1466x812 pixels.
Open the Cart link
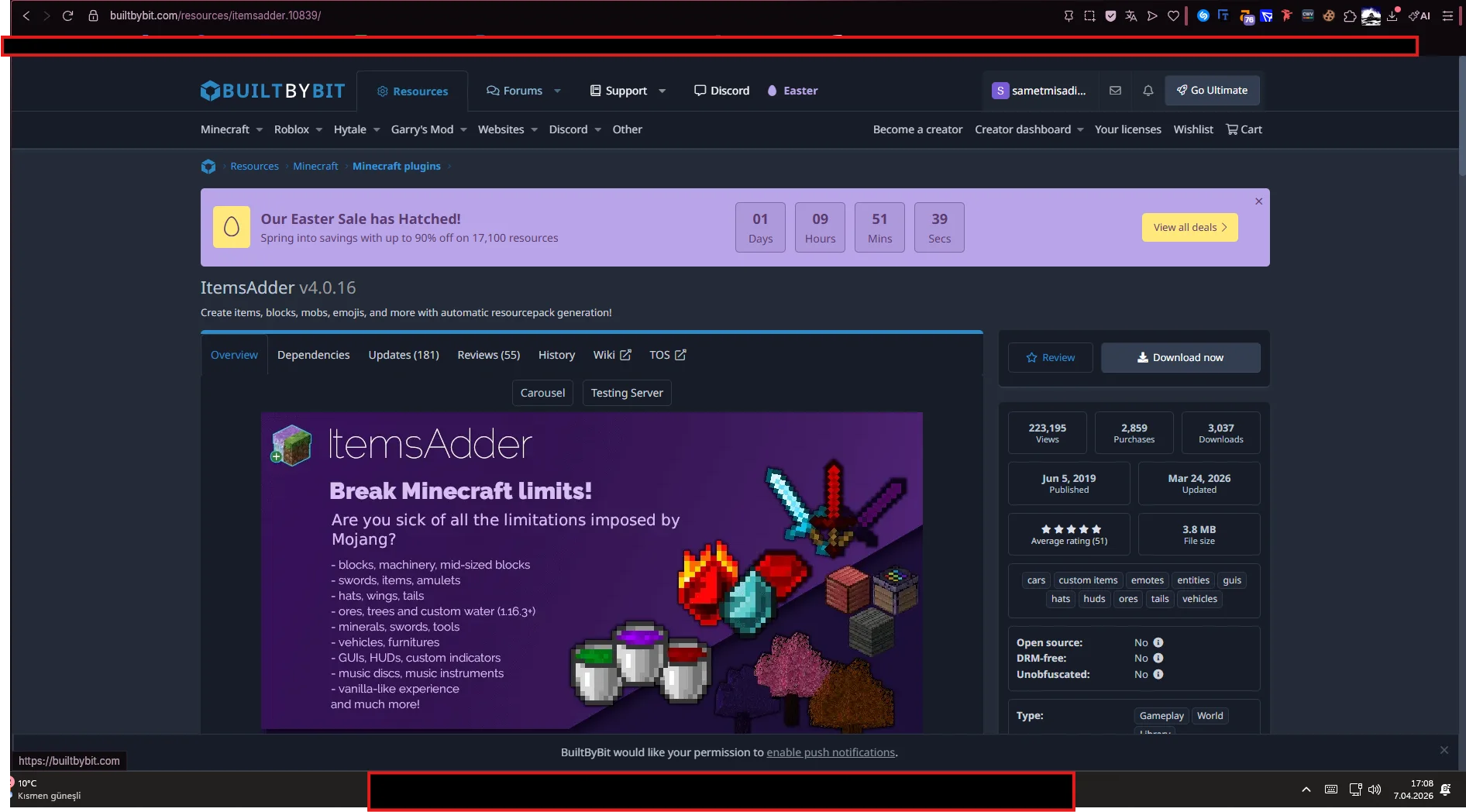tap(1244, 129)
